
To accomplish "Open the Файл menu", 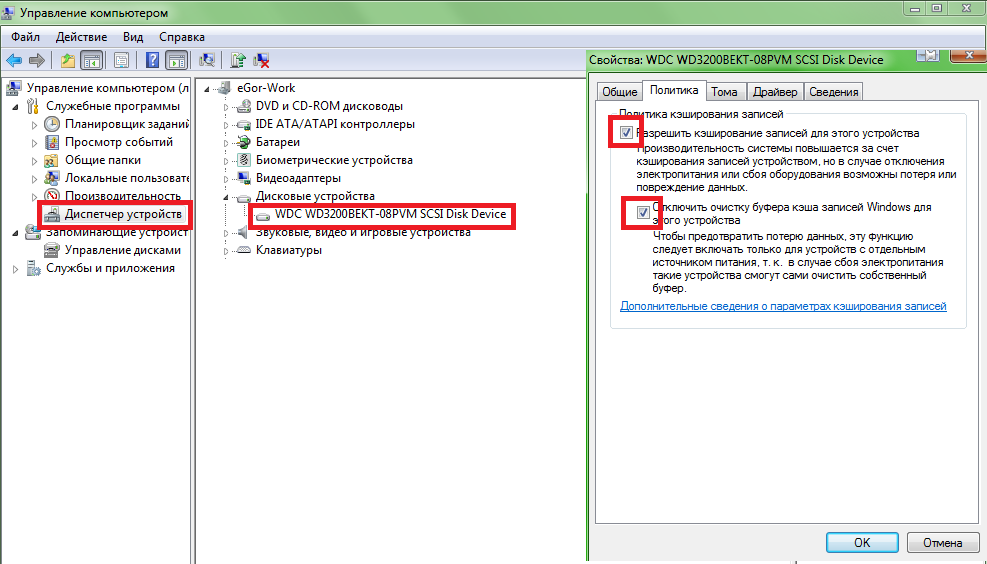I will point(25,37).
